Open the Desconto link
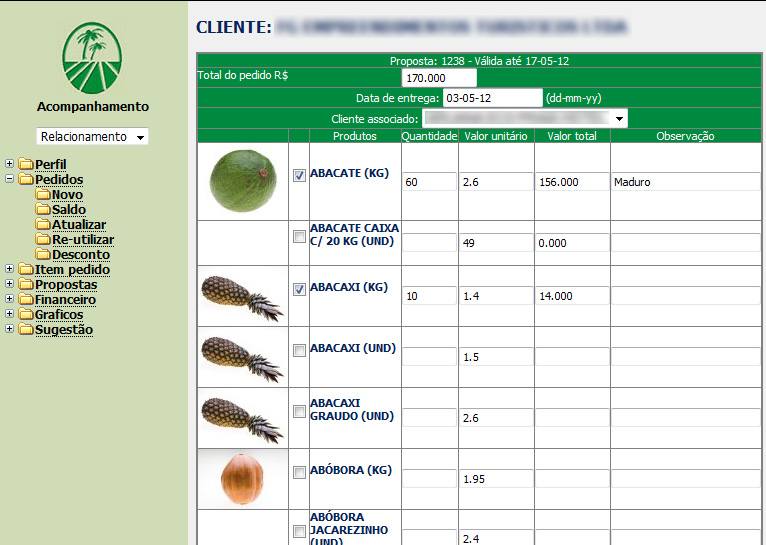This screenshot has height=545, width=766. point(81,255)
